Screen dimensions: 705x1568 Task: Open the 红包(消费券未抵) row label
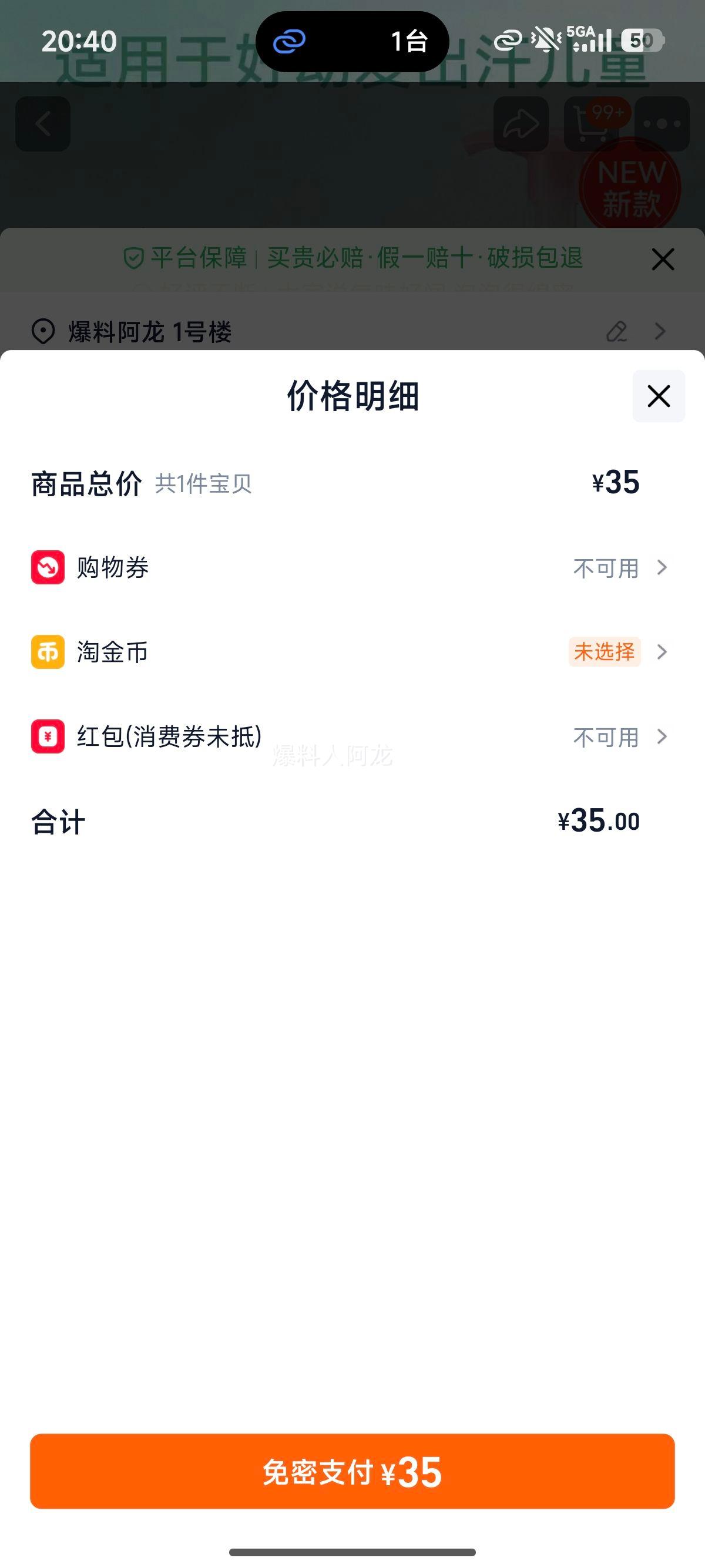[x=169, y=736]
